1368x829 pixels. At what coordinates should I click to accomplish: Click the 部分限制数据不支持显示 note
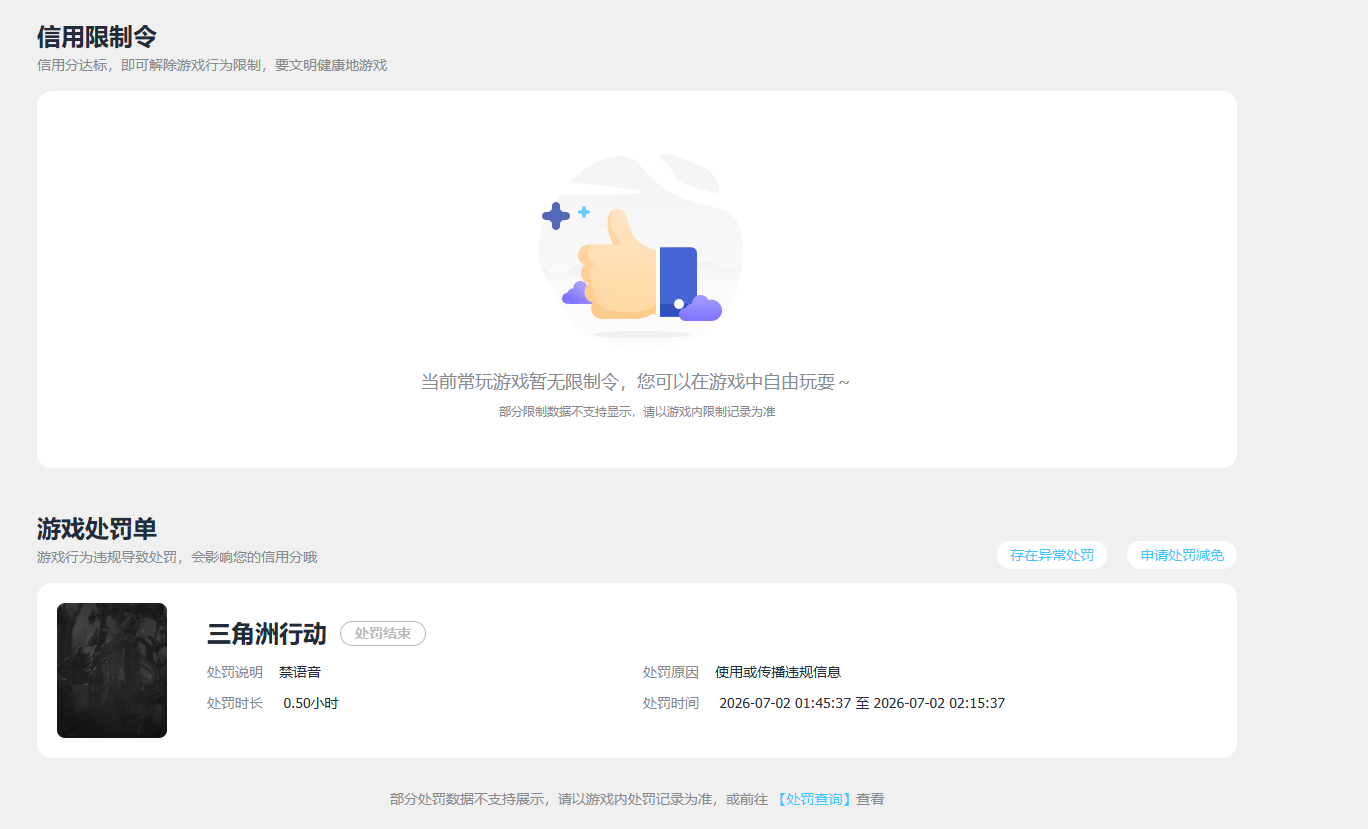(x=637, y=411)
